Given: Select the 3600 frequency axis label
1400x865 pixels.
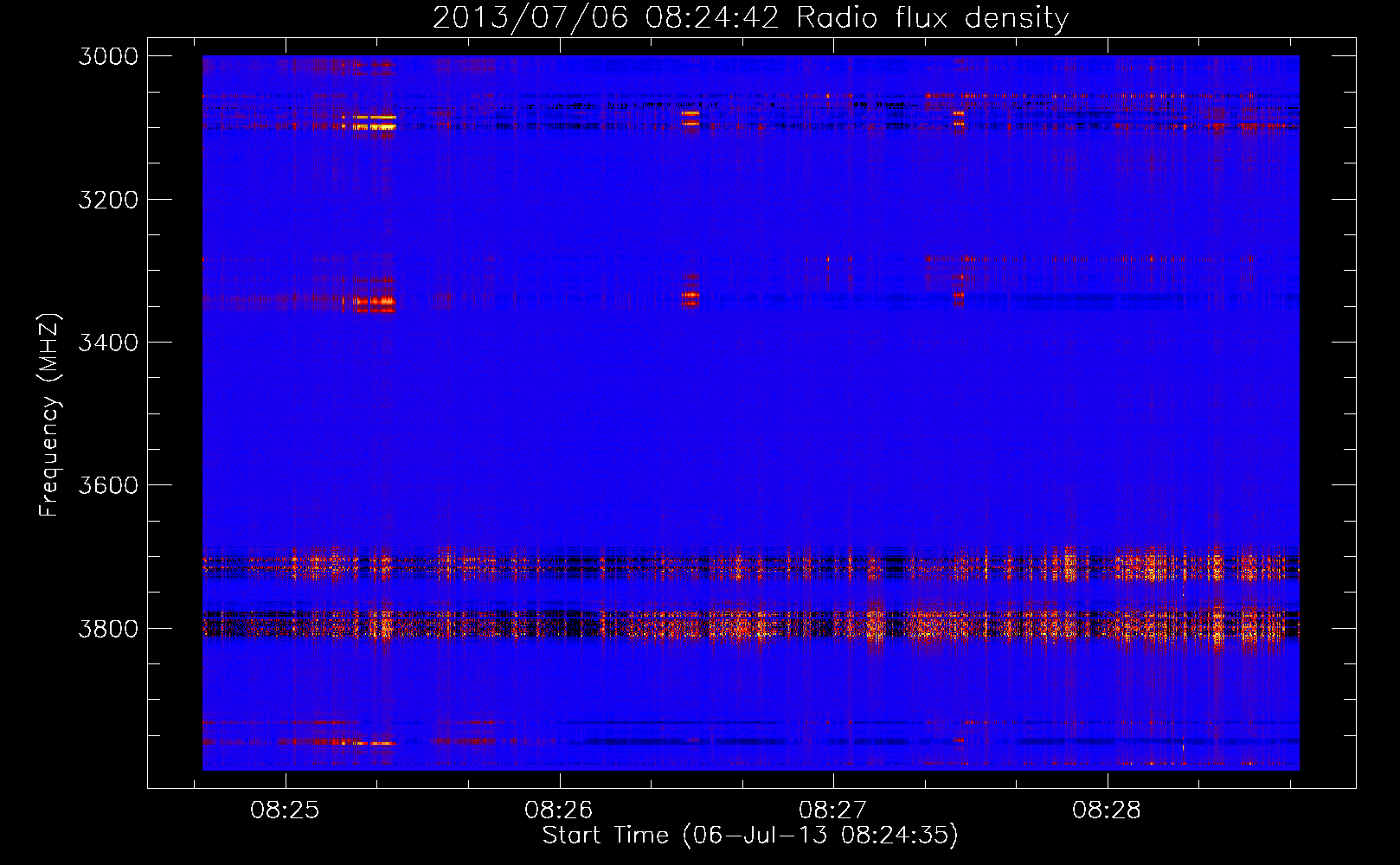Looking at the screenshot, I should [108, 485].
